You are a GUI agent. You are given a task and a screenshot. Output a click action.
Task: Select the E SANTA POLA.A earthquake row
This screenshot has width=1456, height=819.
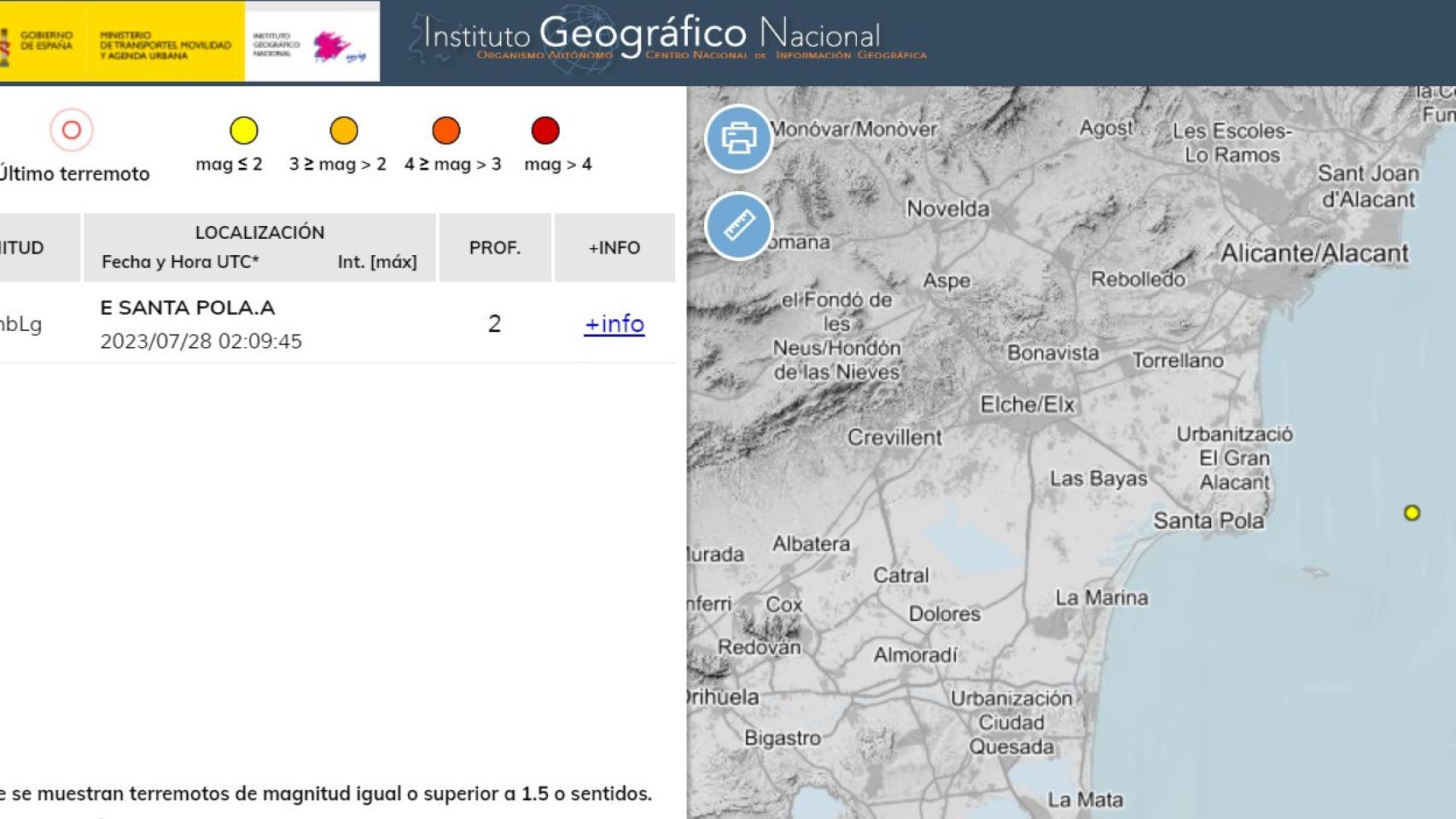tap(188, 308)
